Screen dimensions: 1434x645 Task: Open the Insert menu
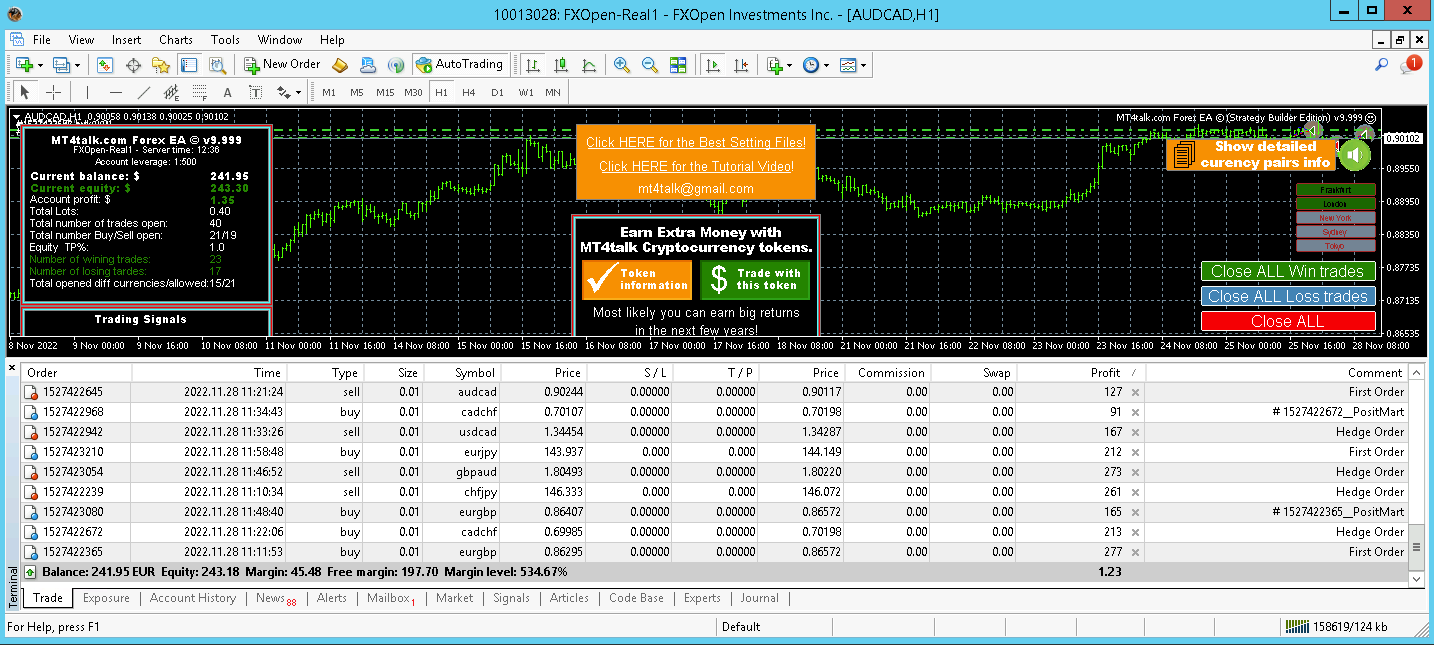pos(126,40)
